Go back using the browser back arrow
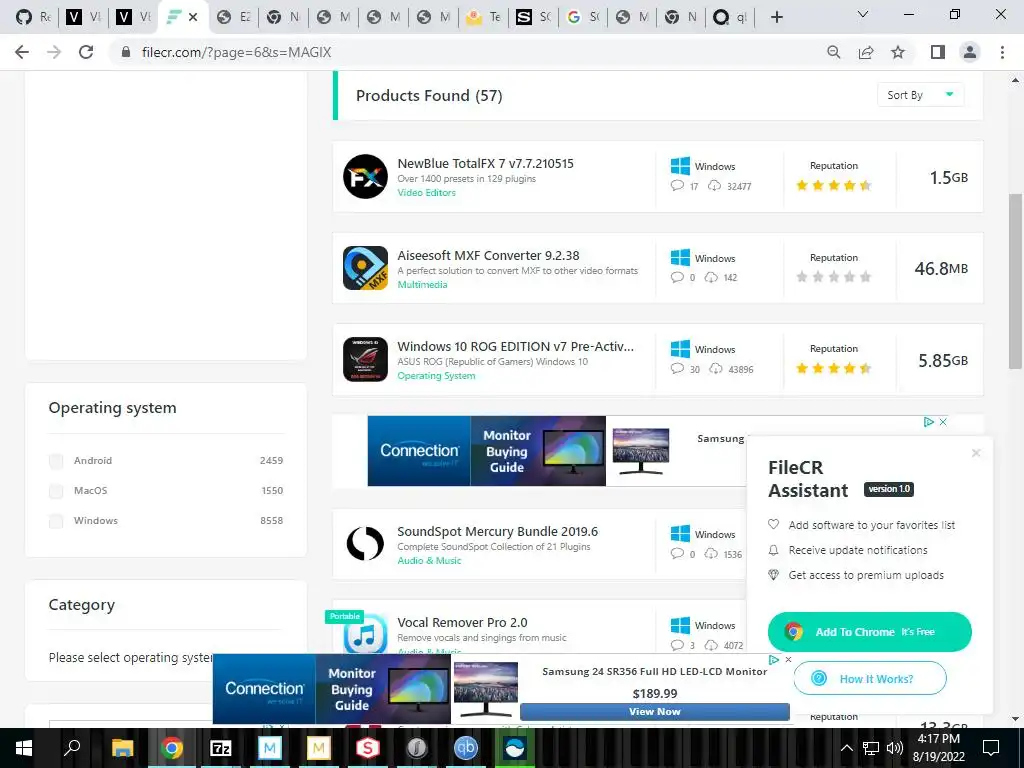This screenshot has height=768, width=1024. click(22, 52)
